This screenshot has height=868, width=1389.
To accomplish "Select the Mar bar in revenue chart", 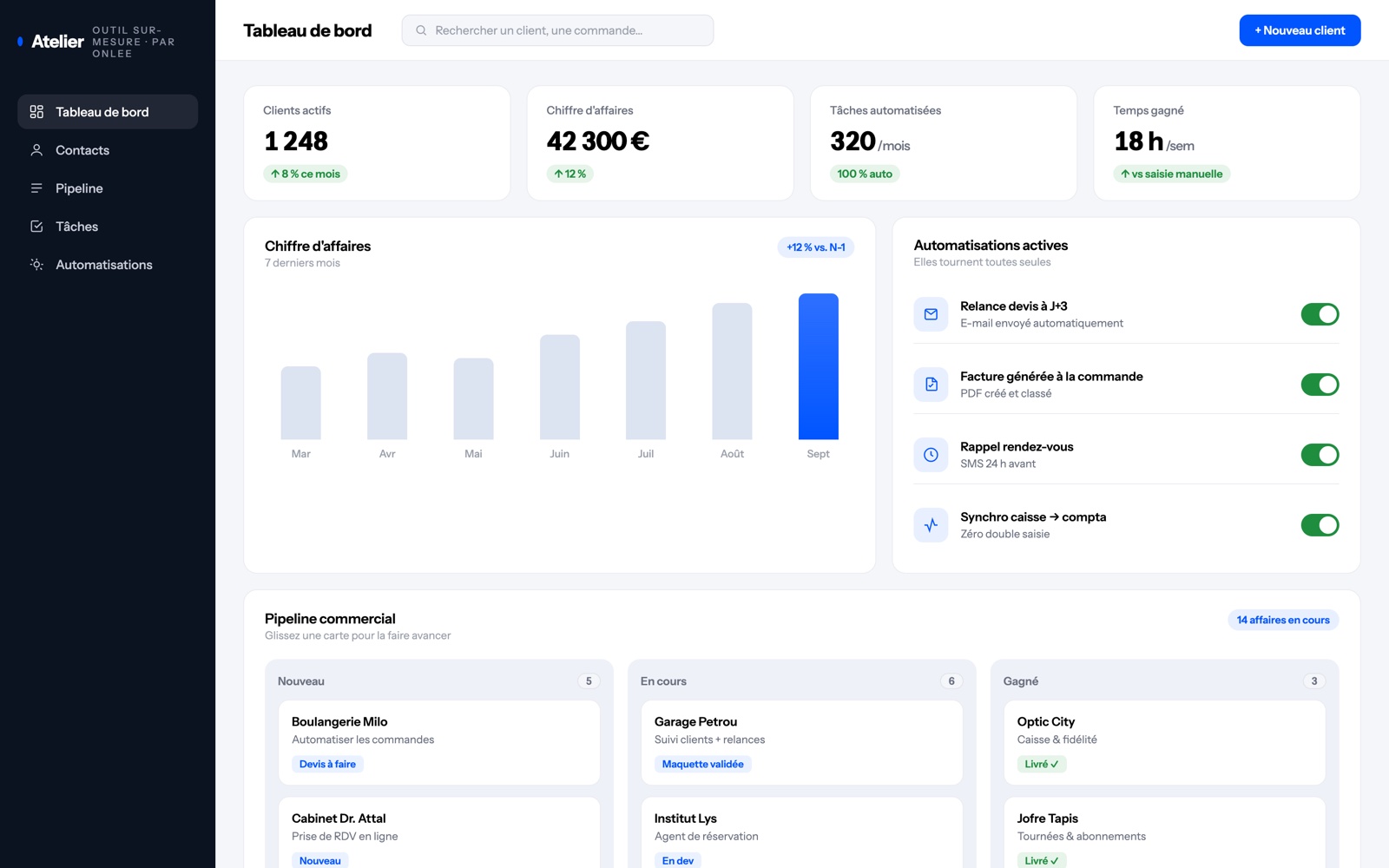I will pos(300,403).
